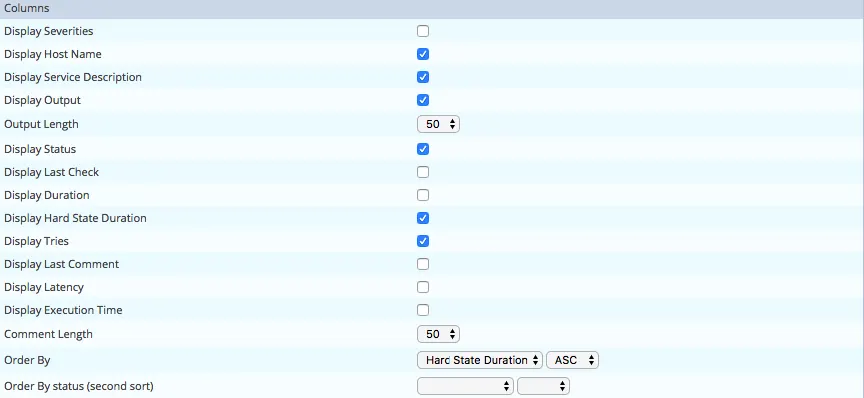Click the Display Service Description label
This screenshot has width=864, height=398.
click(73, 77)
